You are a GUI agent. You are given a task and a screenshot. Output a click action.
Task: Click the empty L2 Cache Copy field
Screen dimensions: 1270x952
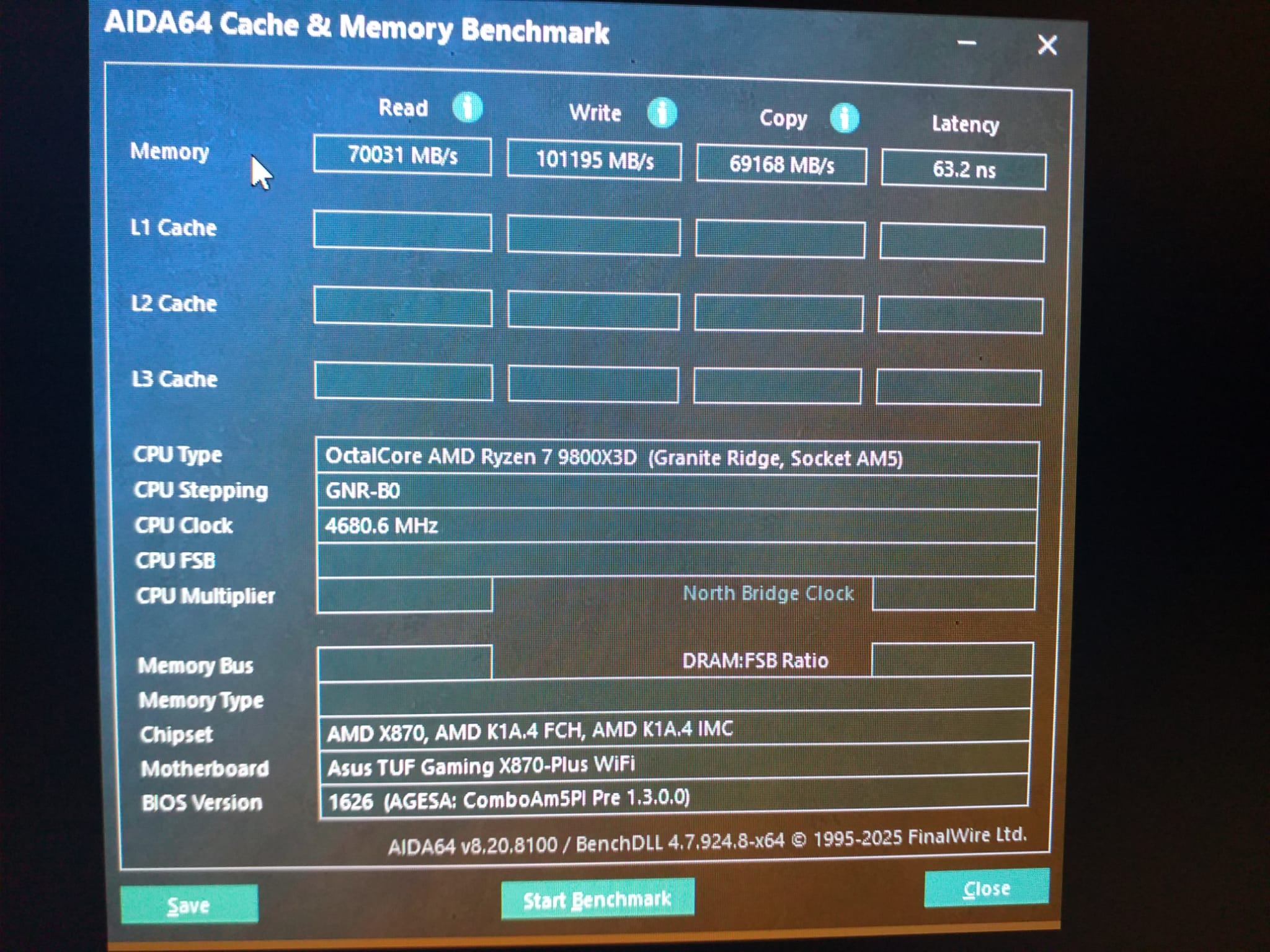point(779,313)
